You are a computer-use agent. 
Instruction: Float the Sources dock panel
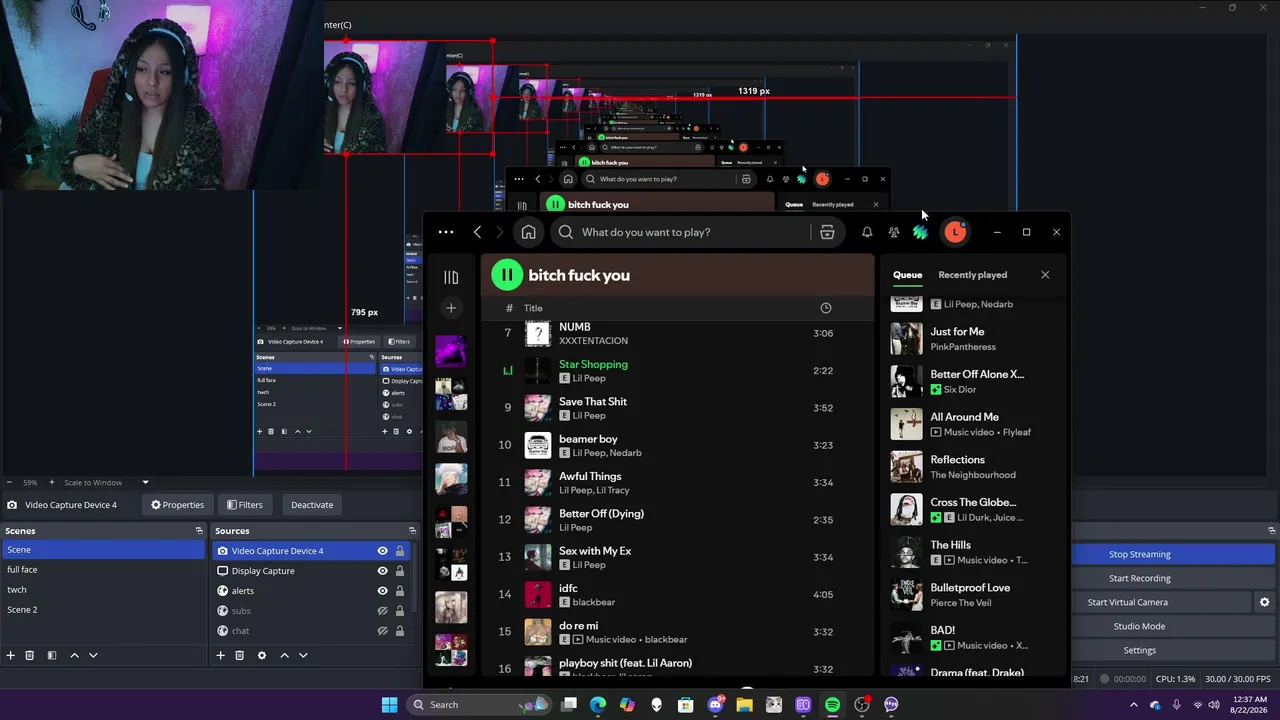pos(412,531)
